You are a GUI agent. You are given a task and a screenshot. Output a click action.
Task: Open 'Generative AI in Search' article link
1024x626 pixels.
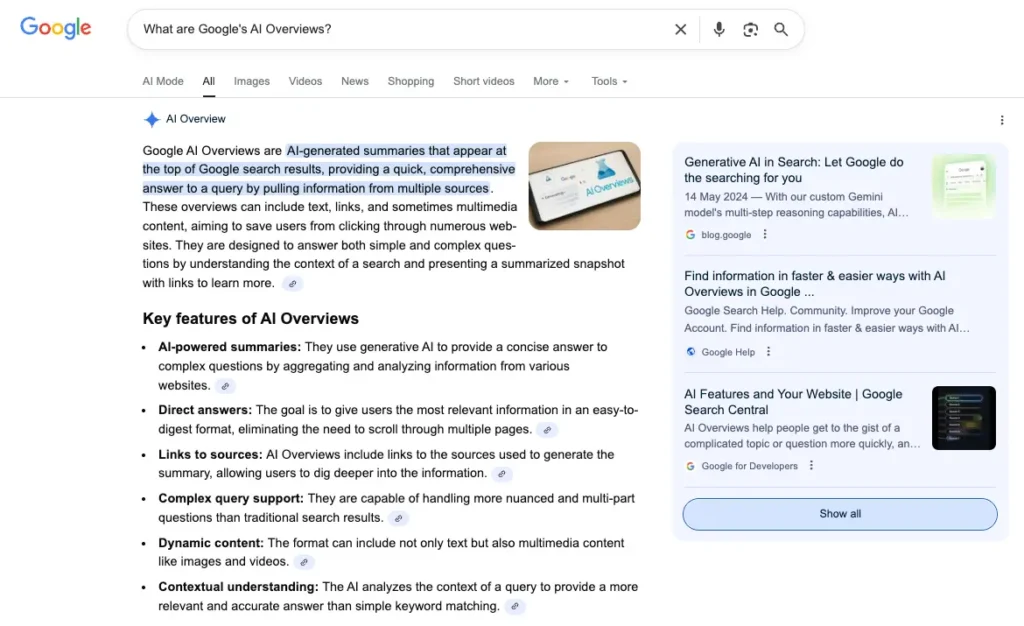(x=794, y=170)
